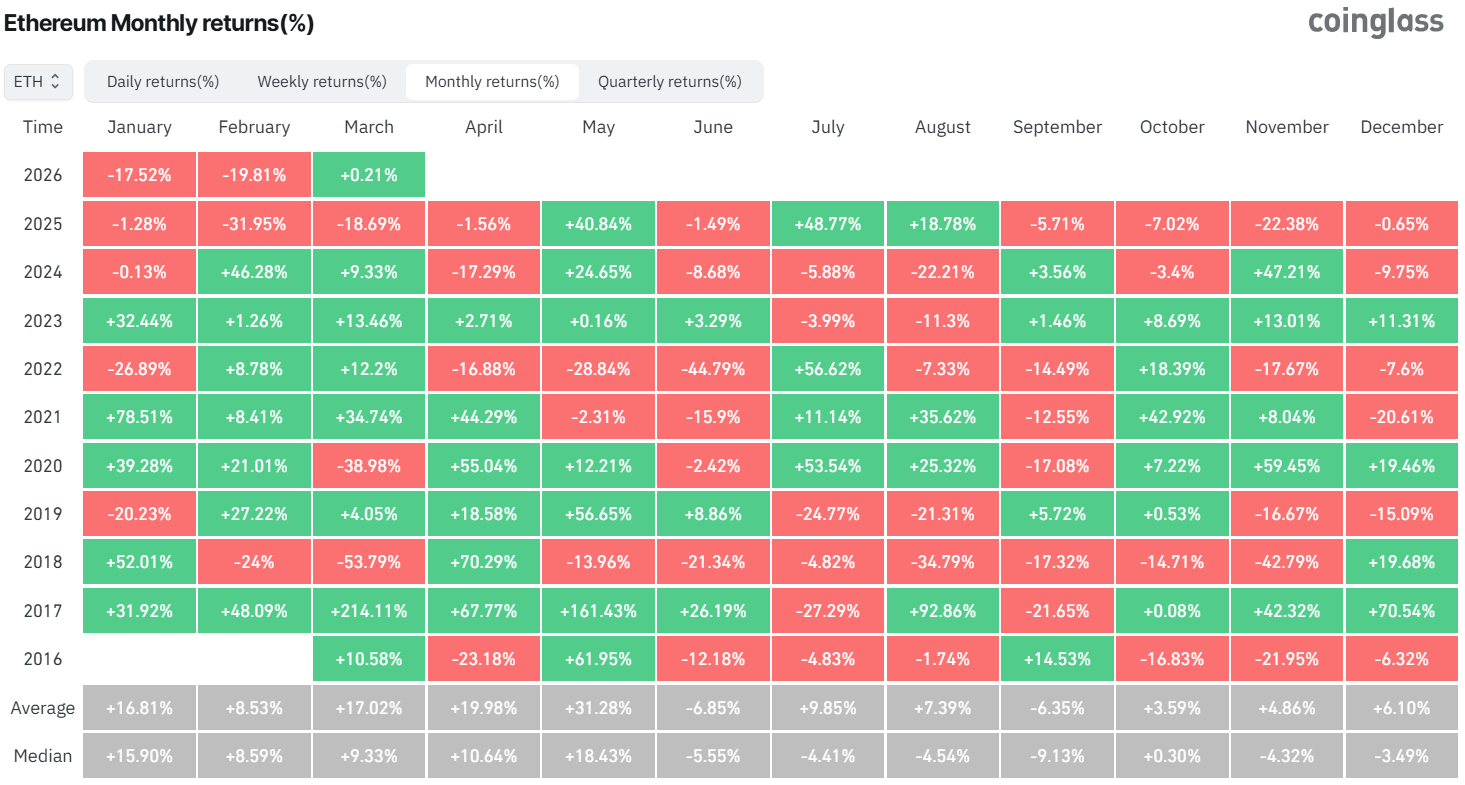Click the -19.81% February 2026 cell

click(x=254, y=175)
